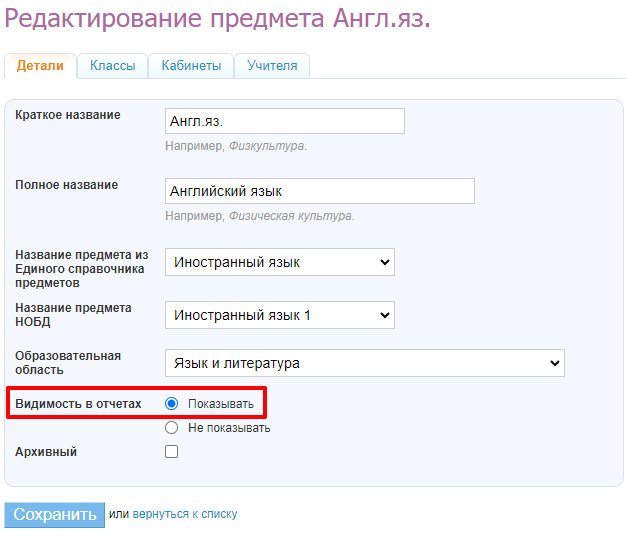Click the Редактирование предмета page heading

pos(218,20)
